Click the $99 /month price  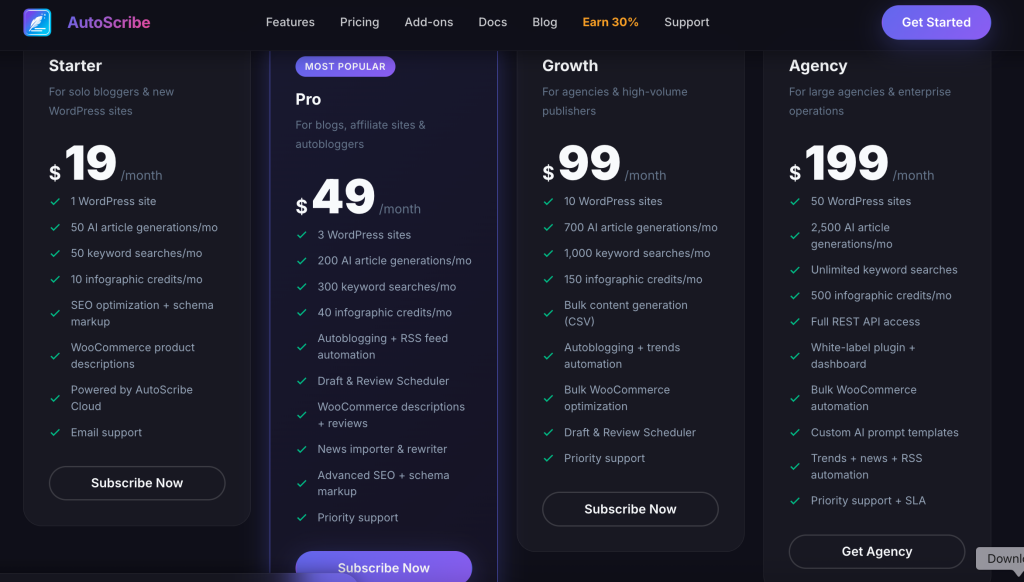point(604,164)
